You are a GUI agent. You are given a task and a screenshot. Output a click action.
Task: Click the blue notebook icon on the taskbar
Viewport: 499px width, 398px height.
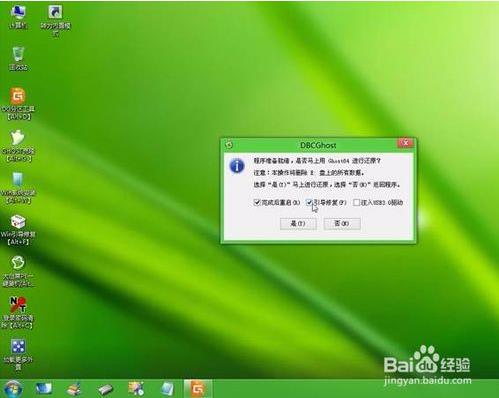(x=167, y=389)
